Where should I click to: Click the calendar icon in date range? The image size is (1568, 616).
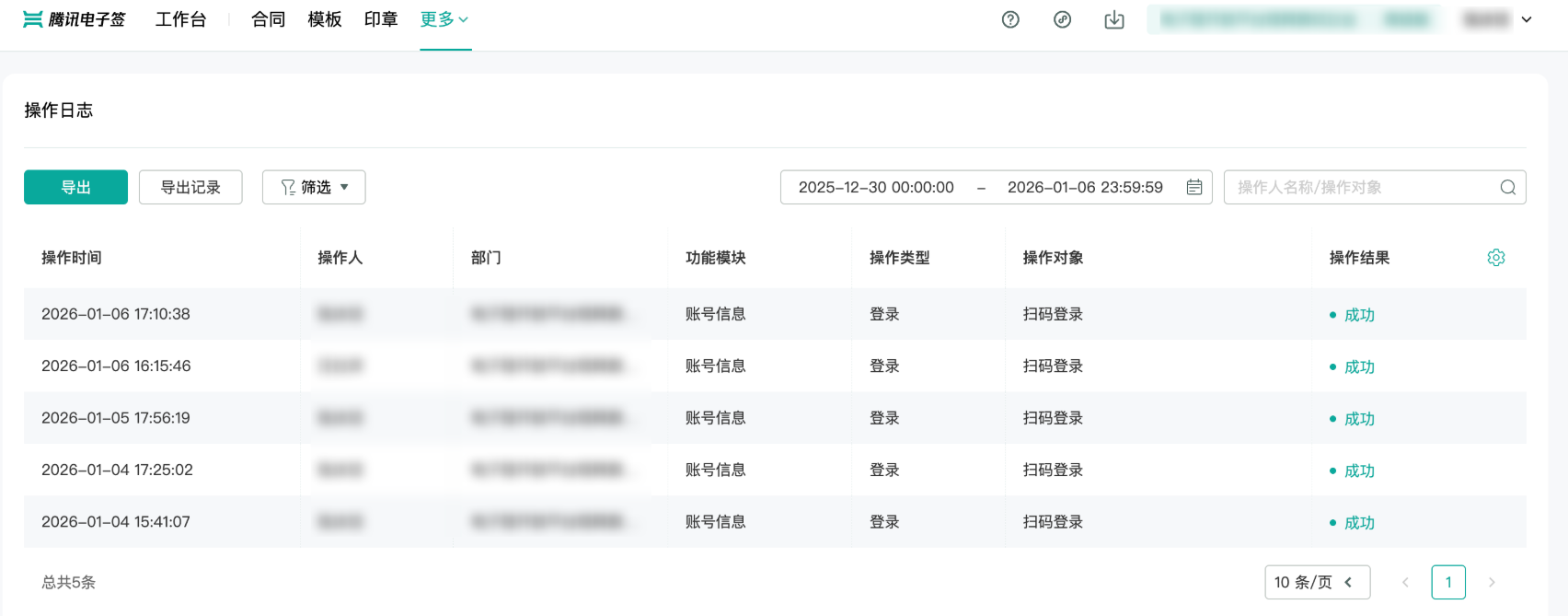coord(1194,187)
